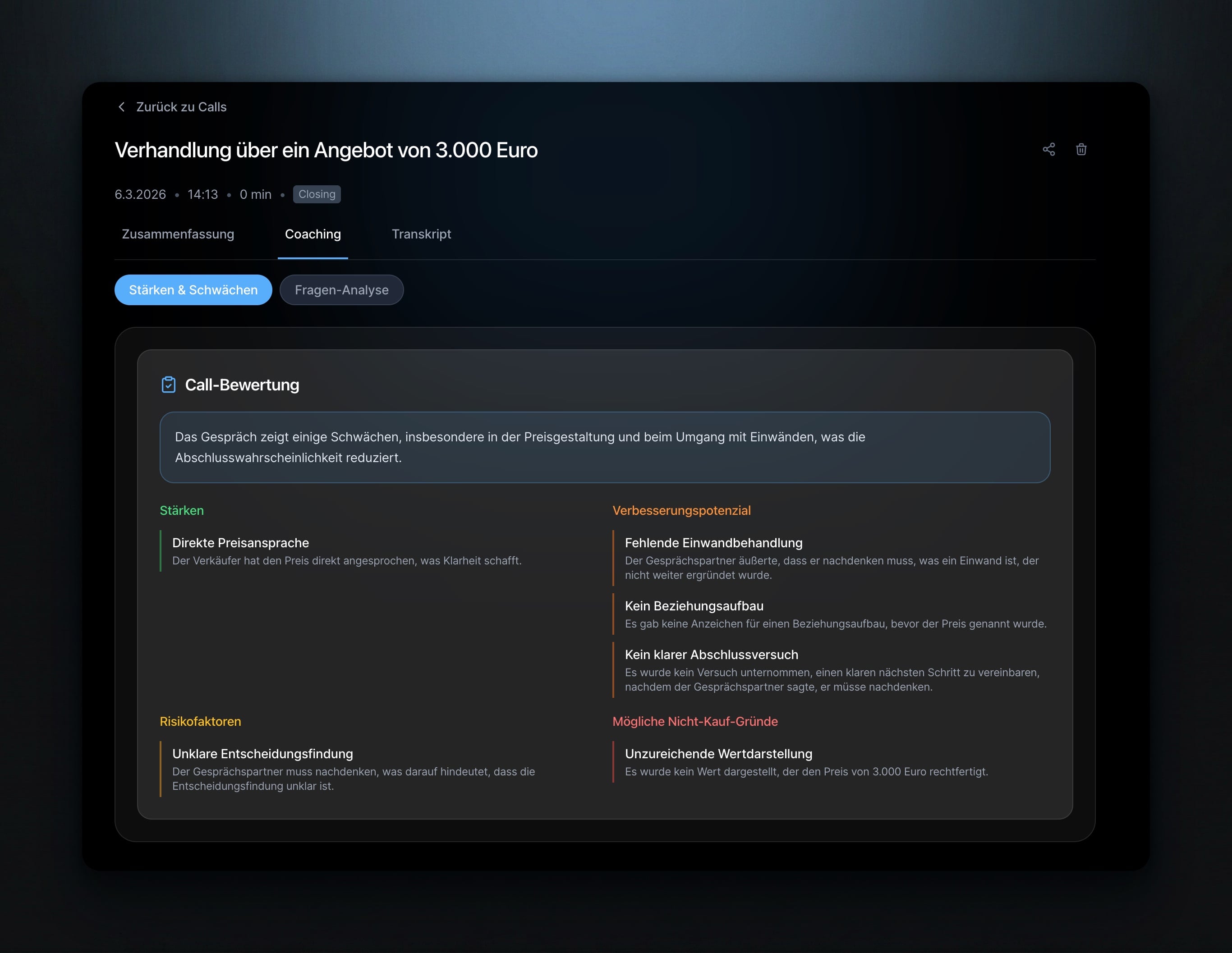Click the call title heading
This screenshot has width=1232, height=953.
[x=326, y=150]
